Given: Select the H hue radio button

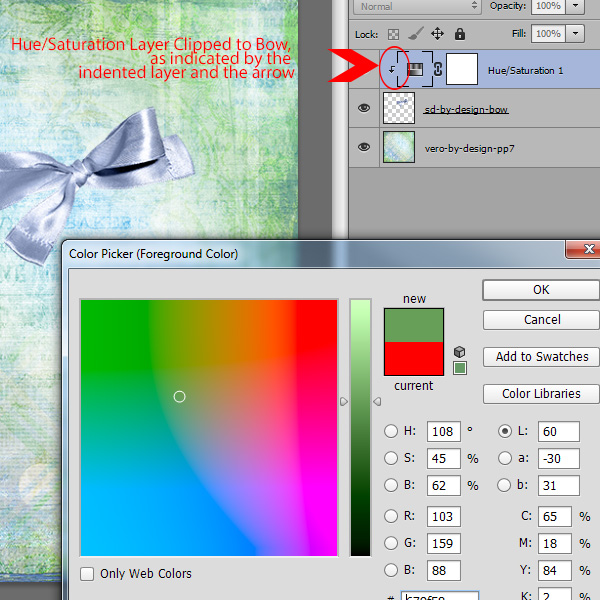Looking at the screenshot, I should click(x=391, y=431).
